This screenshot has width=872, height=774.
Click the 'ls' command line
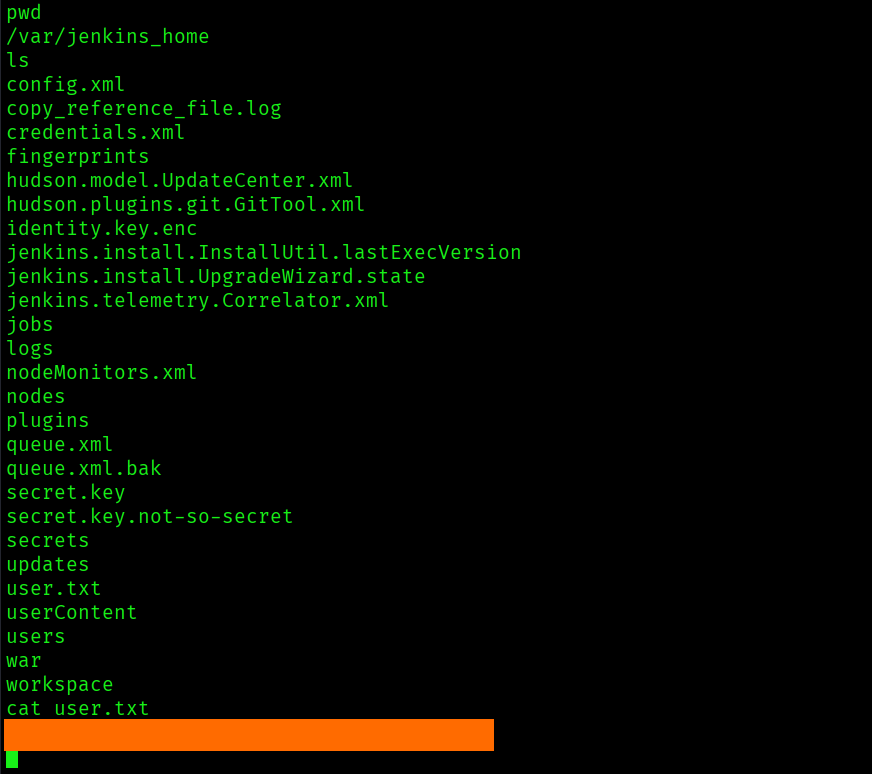tap(18, 61)
